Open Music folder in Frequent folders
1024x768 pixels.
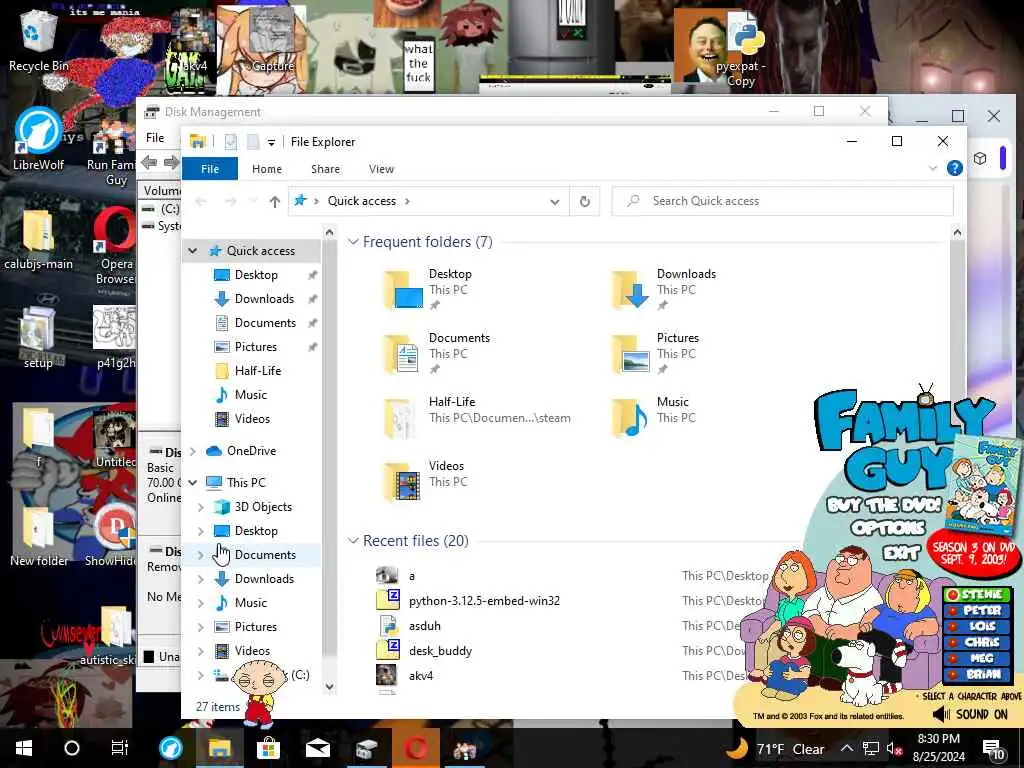click(x=652, y=417)
